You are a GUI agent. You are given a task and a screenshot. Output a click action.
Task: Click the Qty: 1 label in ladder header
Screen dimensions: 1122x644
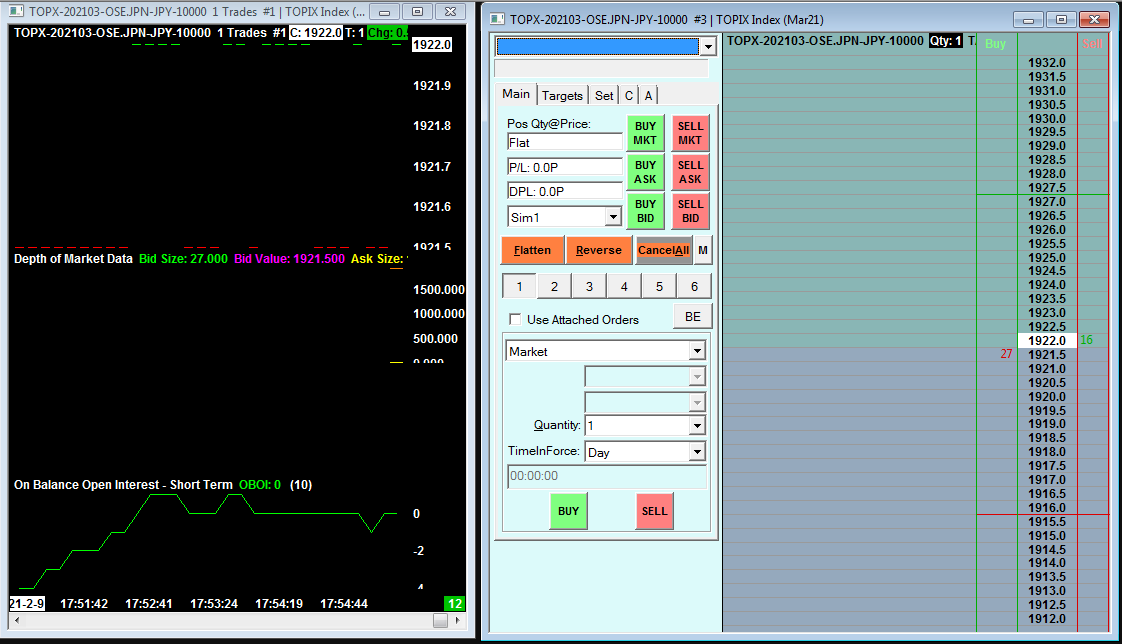[x=945, y=41]
